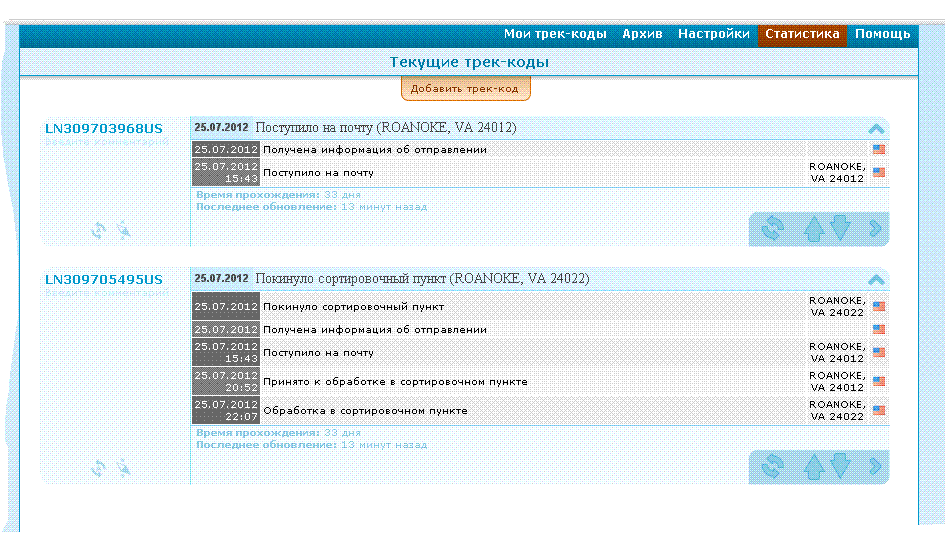
Task: Click right chevron icon for LN309703968US
Action: 875,229
